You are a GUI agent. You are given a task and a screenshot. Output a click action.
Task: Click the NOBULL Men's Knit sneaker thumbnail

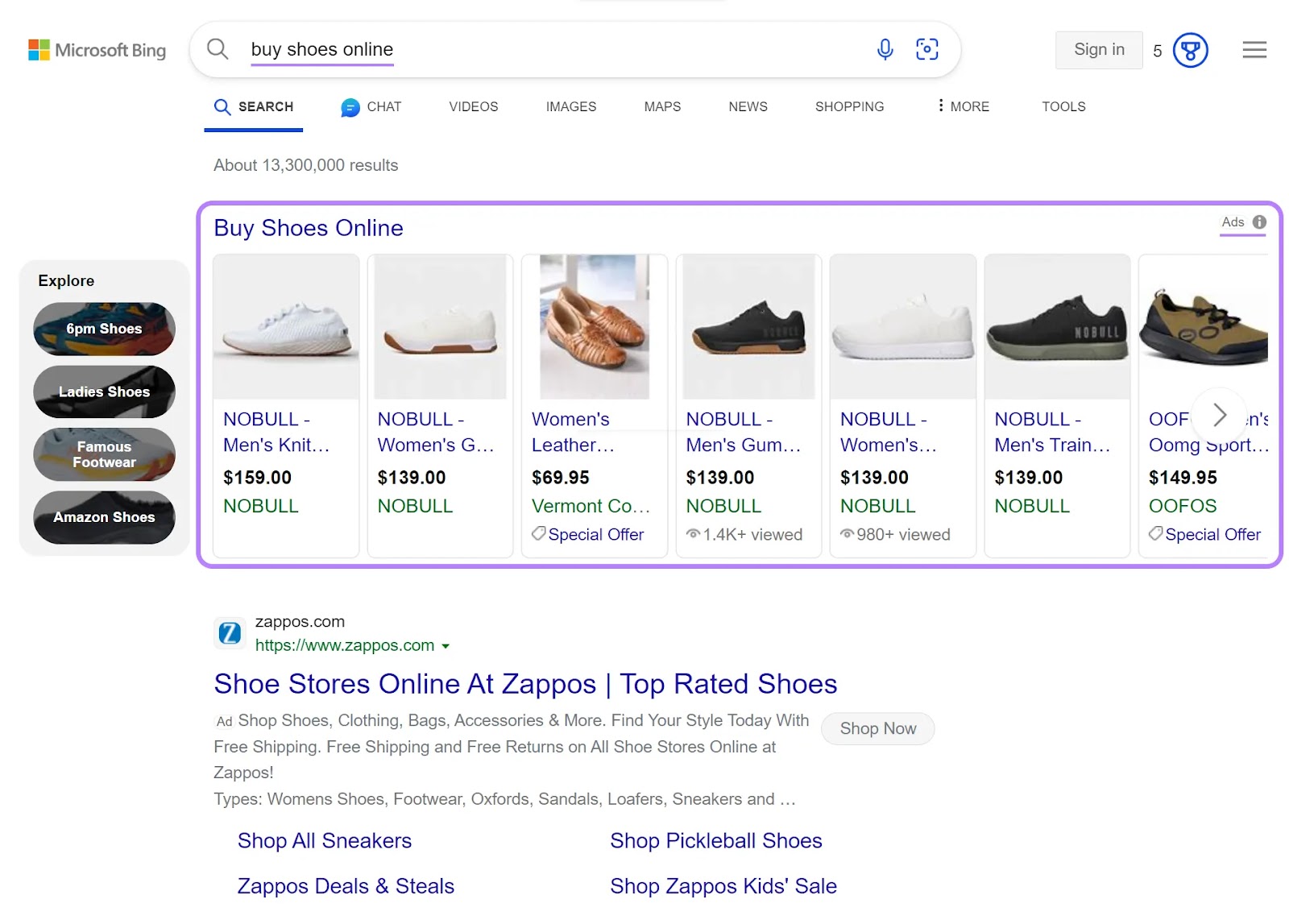(285, 326)
